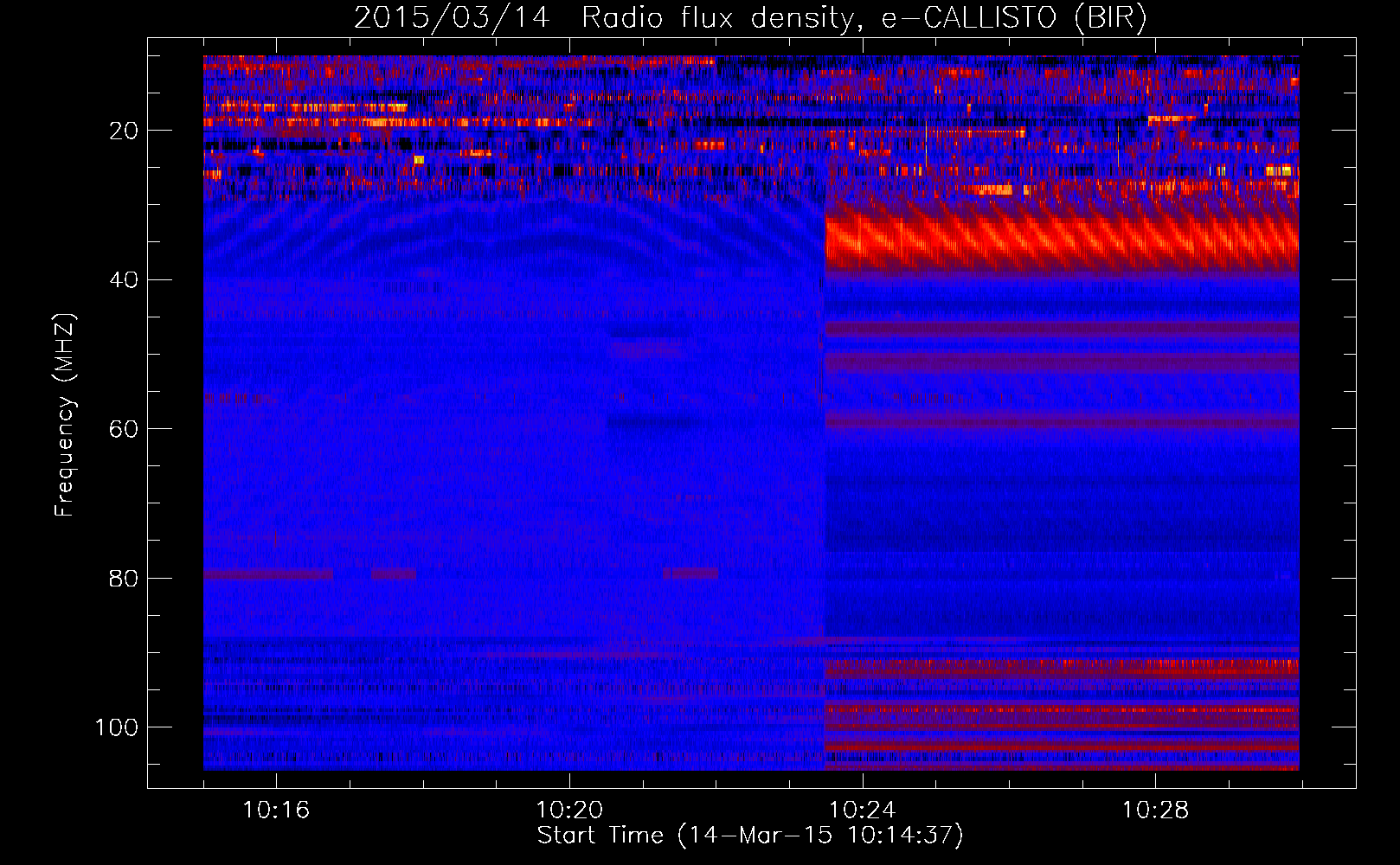Click the plot title '2015/03/14 Radio flux density, e-CALLISTO (BIR)'
Screen dimensions: 1400x865
[750, 17]
